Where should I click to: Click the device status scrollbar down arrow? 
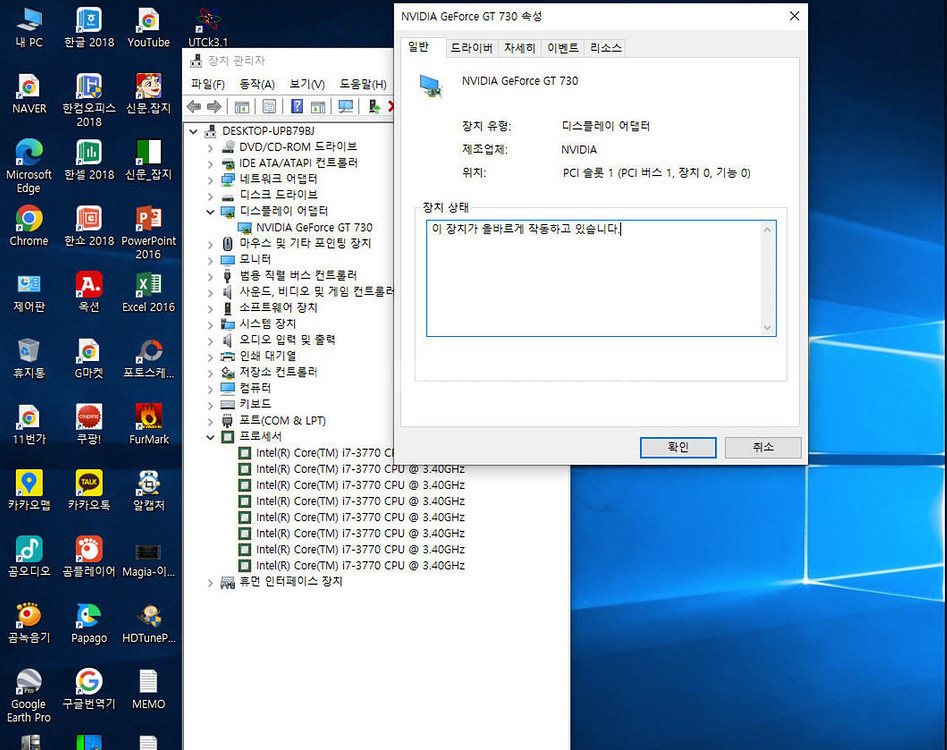coord(768,328)
